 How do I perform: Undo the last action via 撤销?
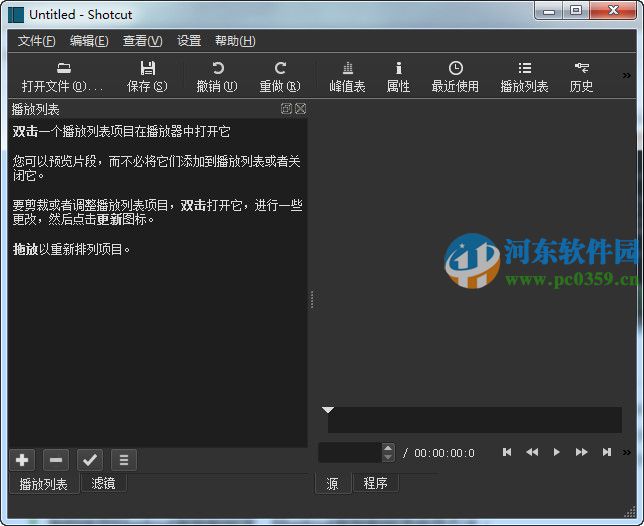[217, 77]
